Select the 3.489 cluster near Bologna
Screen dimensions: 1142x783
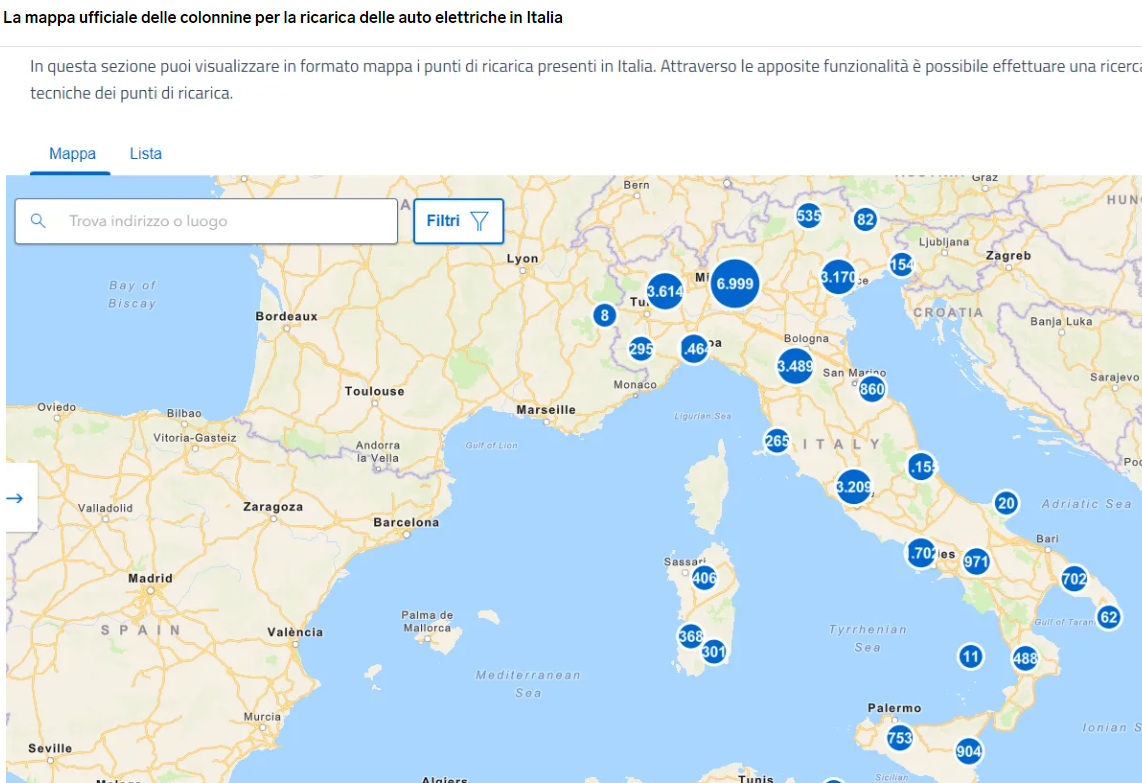[795, 366]
